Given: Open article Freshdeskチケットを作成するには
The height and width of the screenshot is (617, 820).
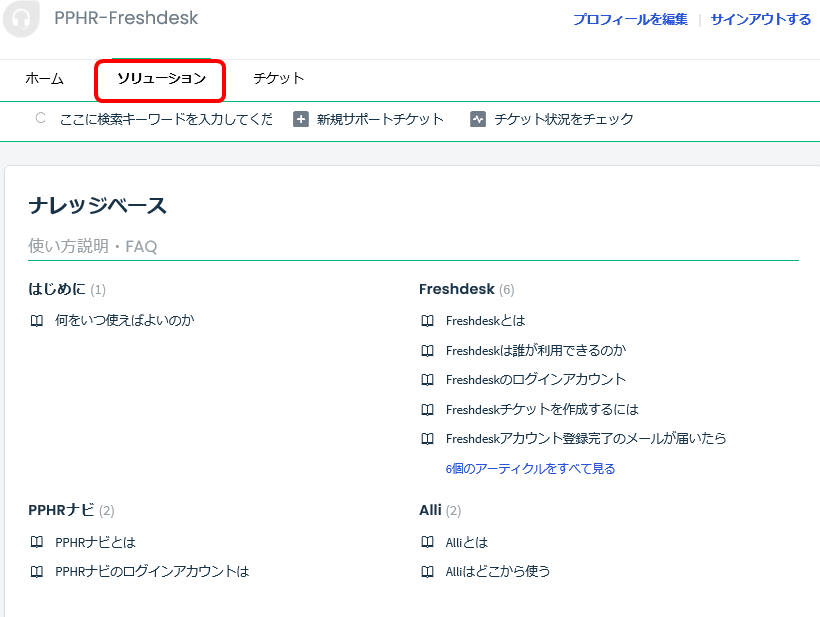Looking at the screenshot, I should [x=542, y=409].
